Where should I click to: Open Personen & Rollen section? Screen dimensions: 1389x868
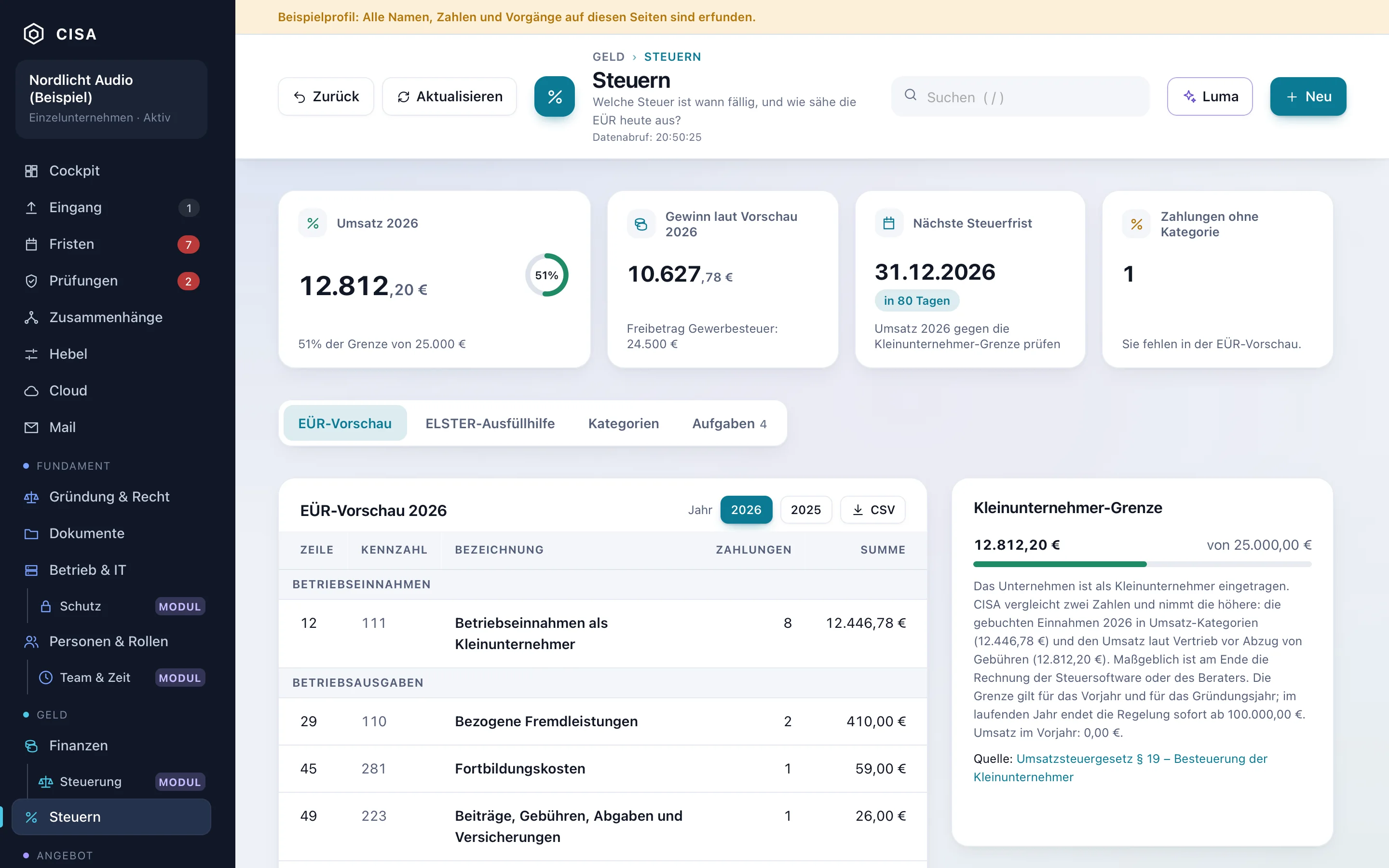click(111, 641)
